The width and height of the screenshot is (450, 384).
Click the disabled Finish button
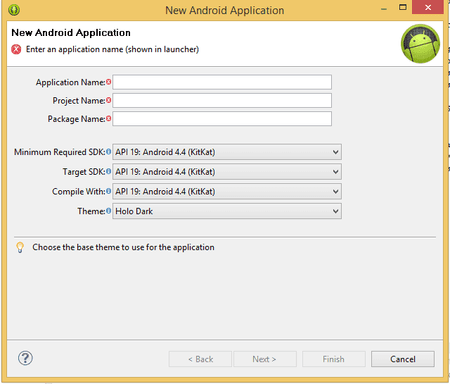click(x=334, y=359)
